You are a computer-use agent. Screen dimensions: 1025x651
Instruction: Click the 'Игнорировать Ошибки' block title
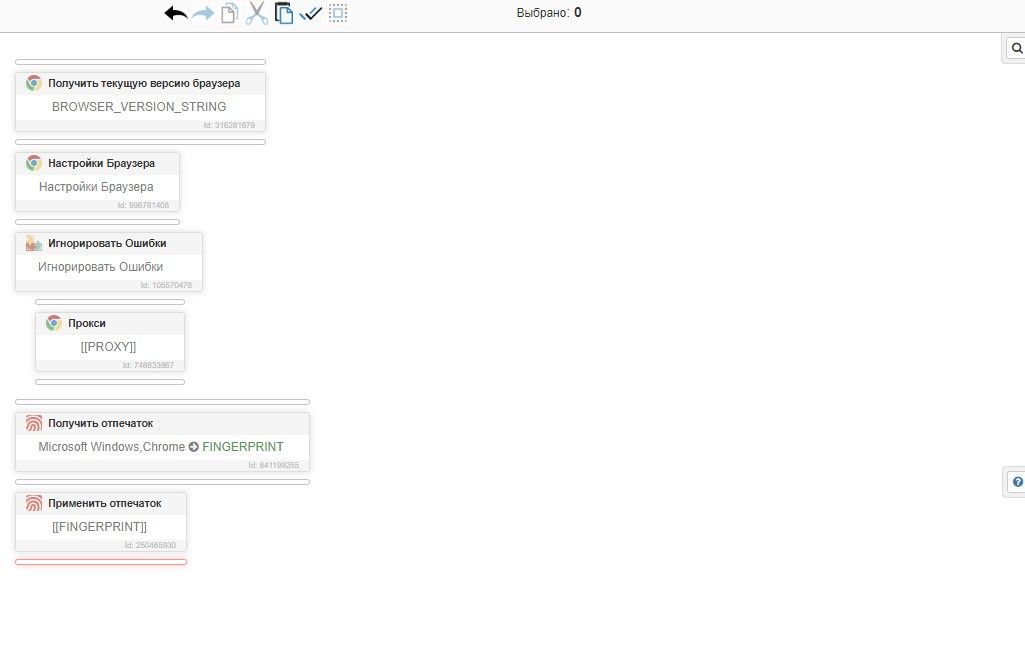point(107,243)
